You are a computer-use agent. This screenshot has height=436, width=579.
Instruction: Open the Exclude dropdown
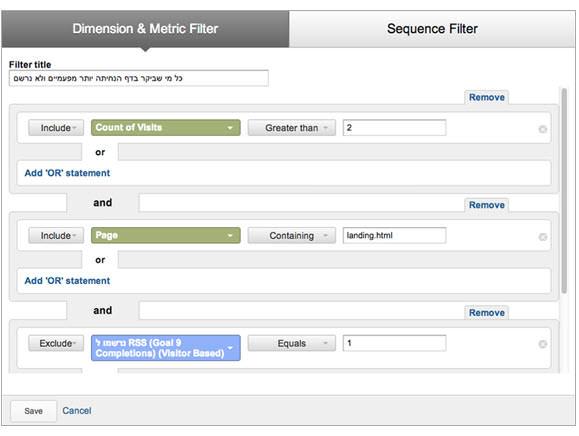coord(56,344)
